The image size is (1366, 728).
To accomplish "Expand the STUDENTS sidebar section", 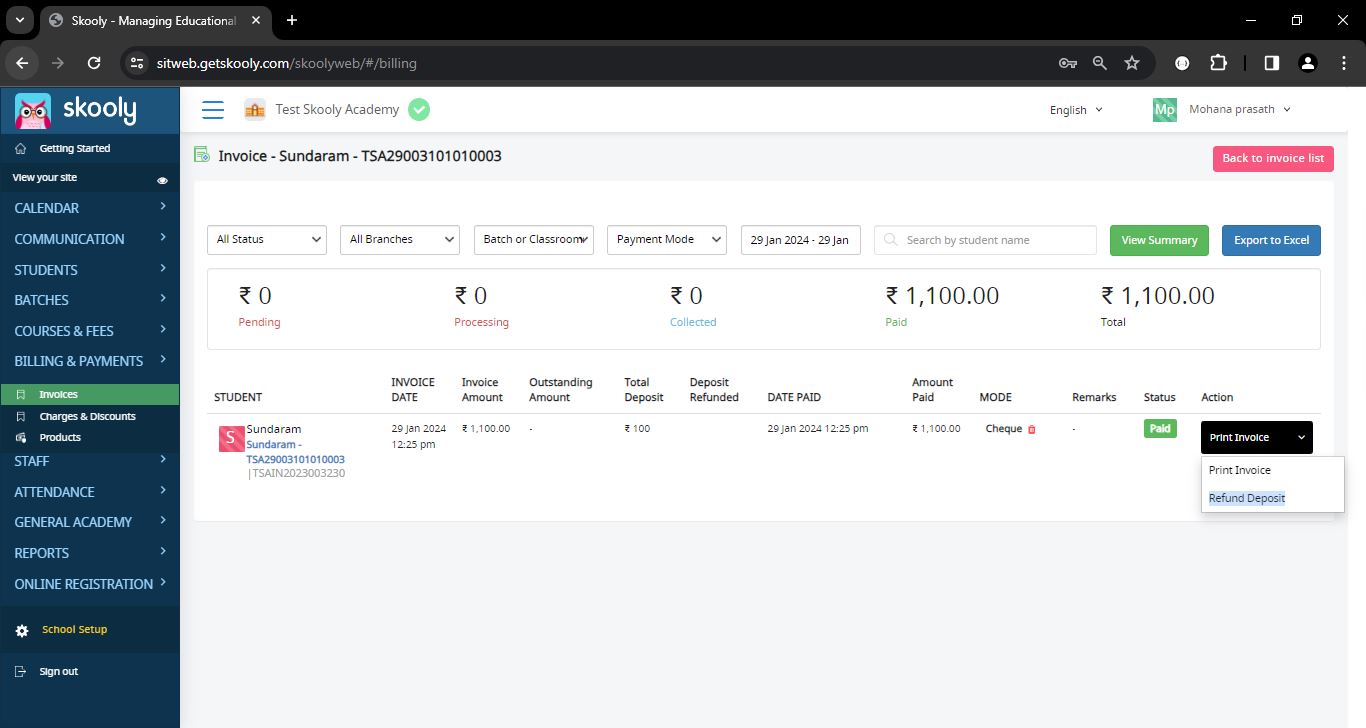I will pos(90,270).
